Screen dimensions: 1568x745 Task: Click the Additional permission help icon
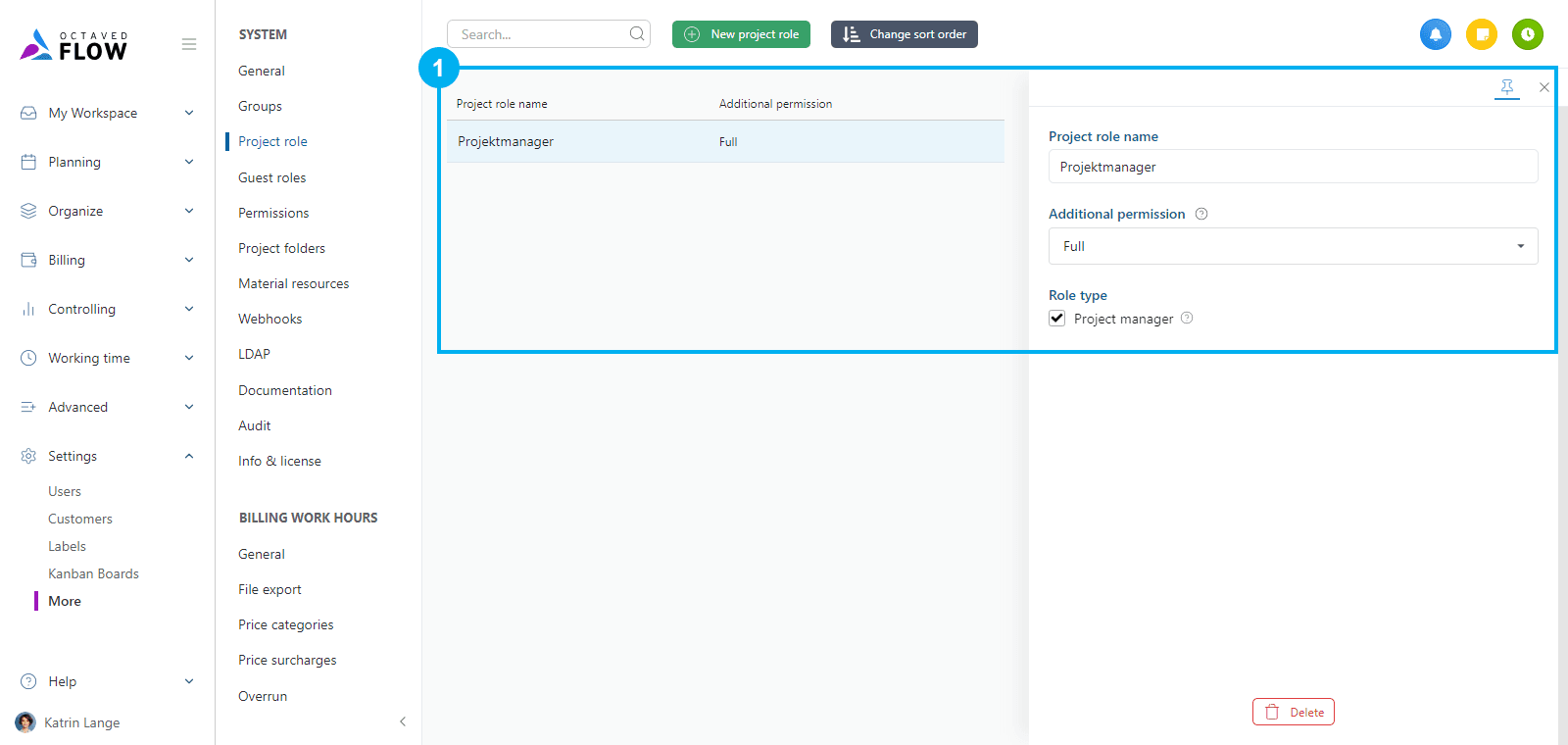1201,214
